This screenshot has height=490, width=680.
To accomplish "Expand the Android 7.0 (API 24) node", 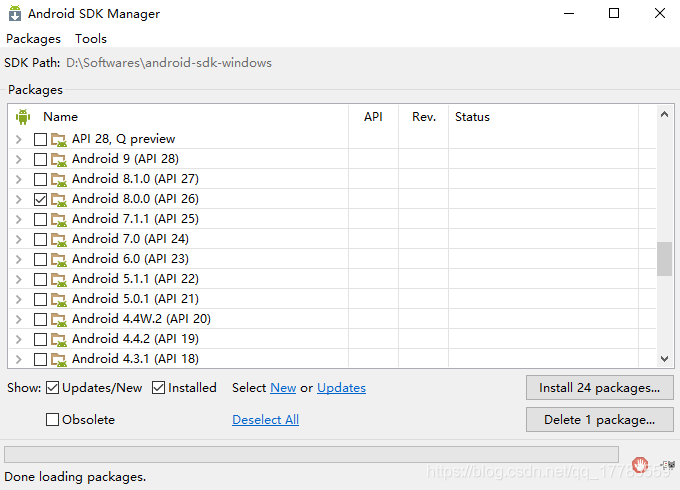I will pos(19,239).
